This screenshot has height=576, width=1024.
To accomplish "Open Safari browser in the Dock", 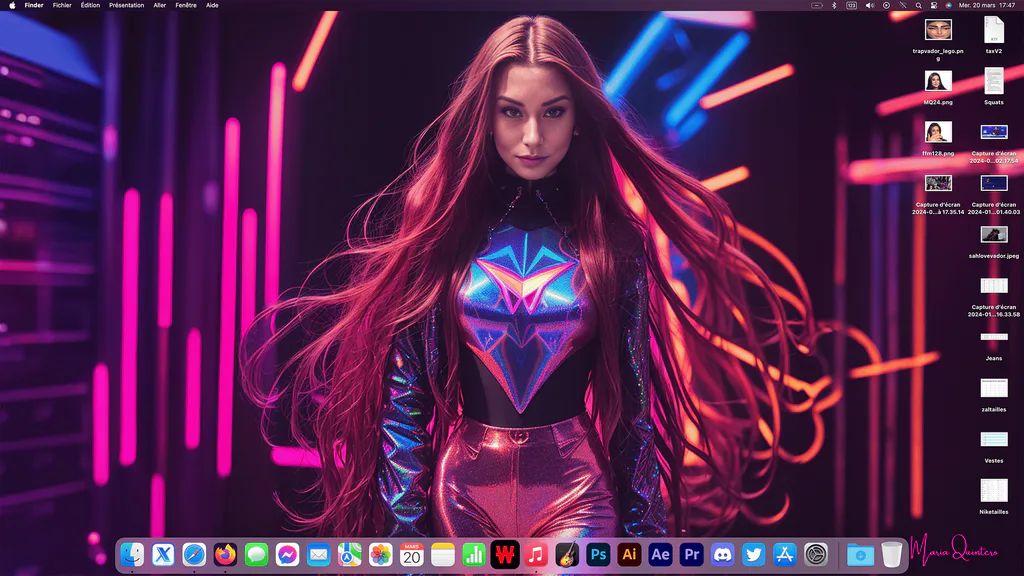I will [194, 554].
